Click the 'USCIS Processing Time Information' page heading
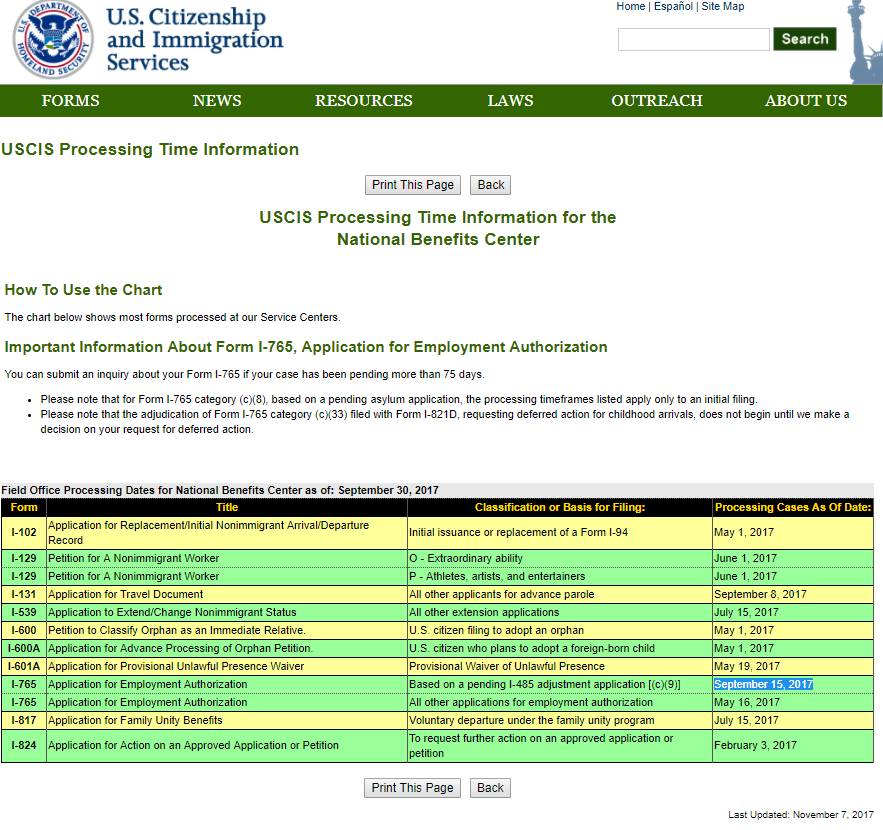This screenshot has height=830, width=883. pos(150,150)
